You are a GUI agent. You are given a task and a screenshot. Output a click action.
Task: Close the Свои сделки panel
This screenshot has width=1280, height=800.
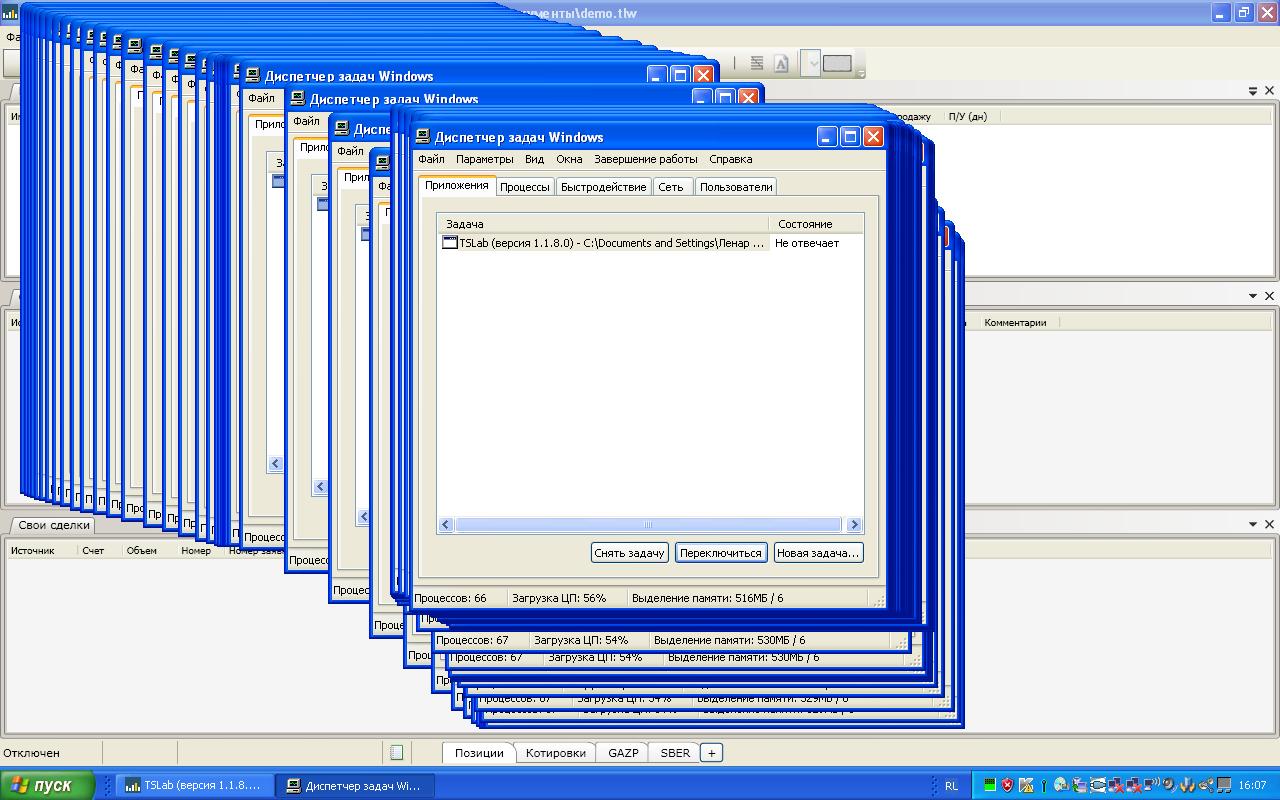tap(1269, 524)
